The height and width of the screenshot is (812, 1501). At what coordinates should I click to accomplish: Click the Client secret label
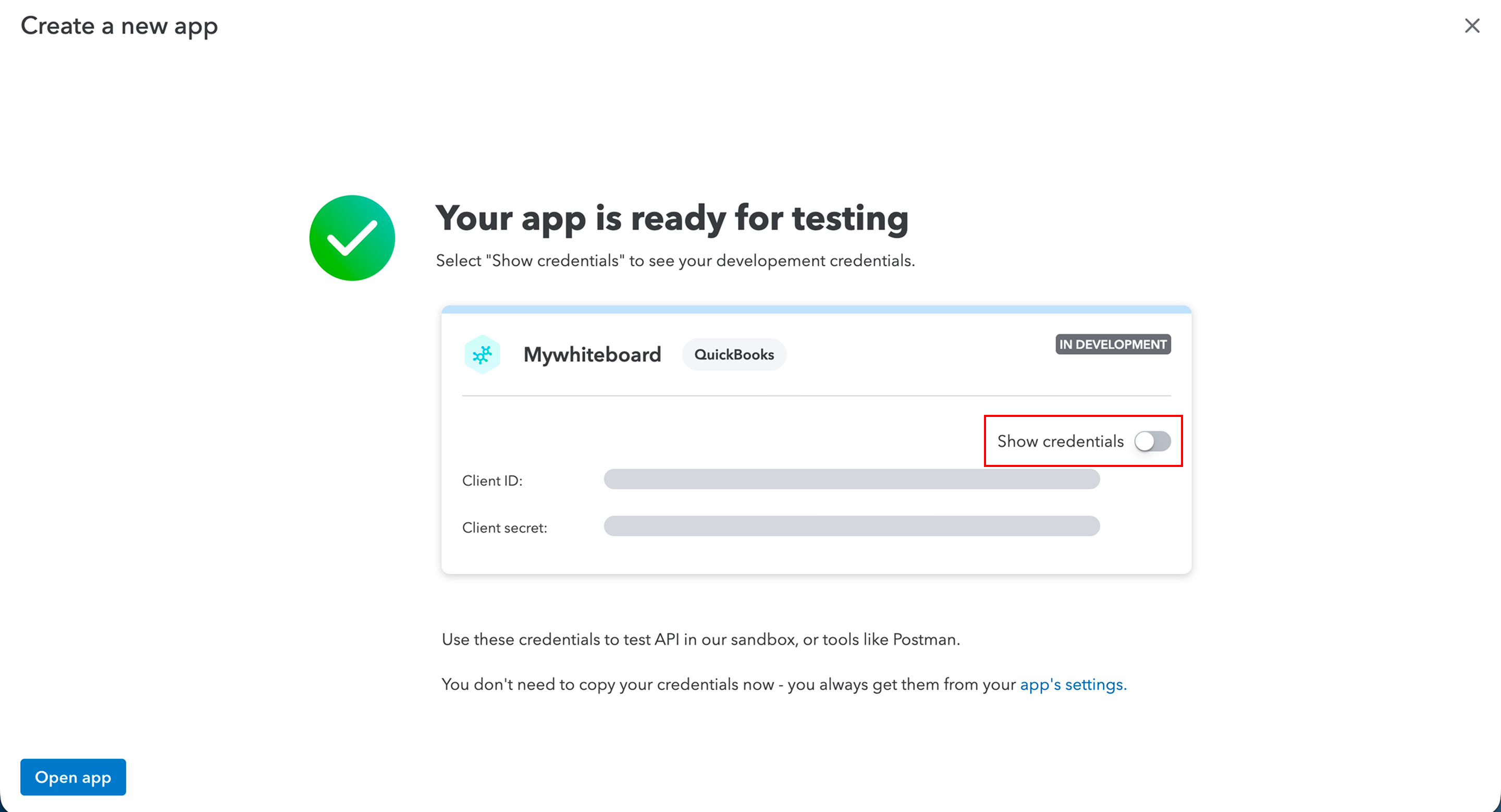pyautogui.click(x=504, y=528)
